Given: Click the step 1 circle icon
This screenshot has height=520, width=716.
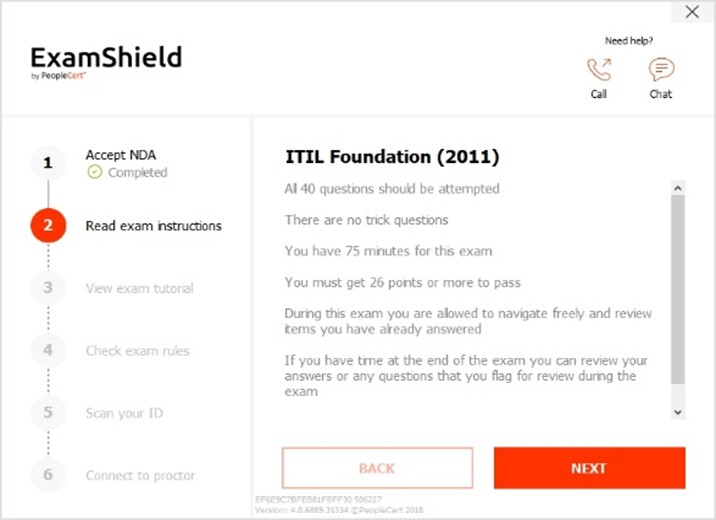Looking at the screenshot, I should click(48, 163).
